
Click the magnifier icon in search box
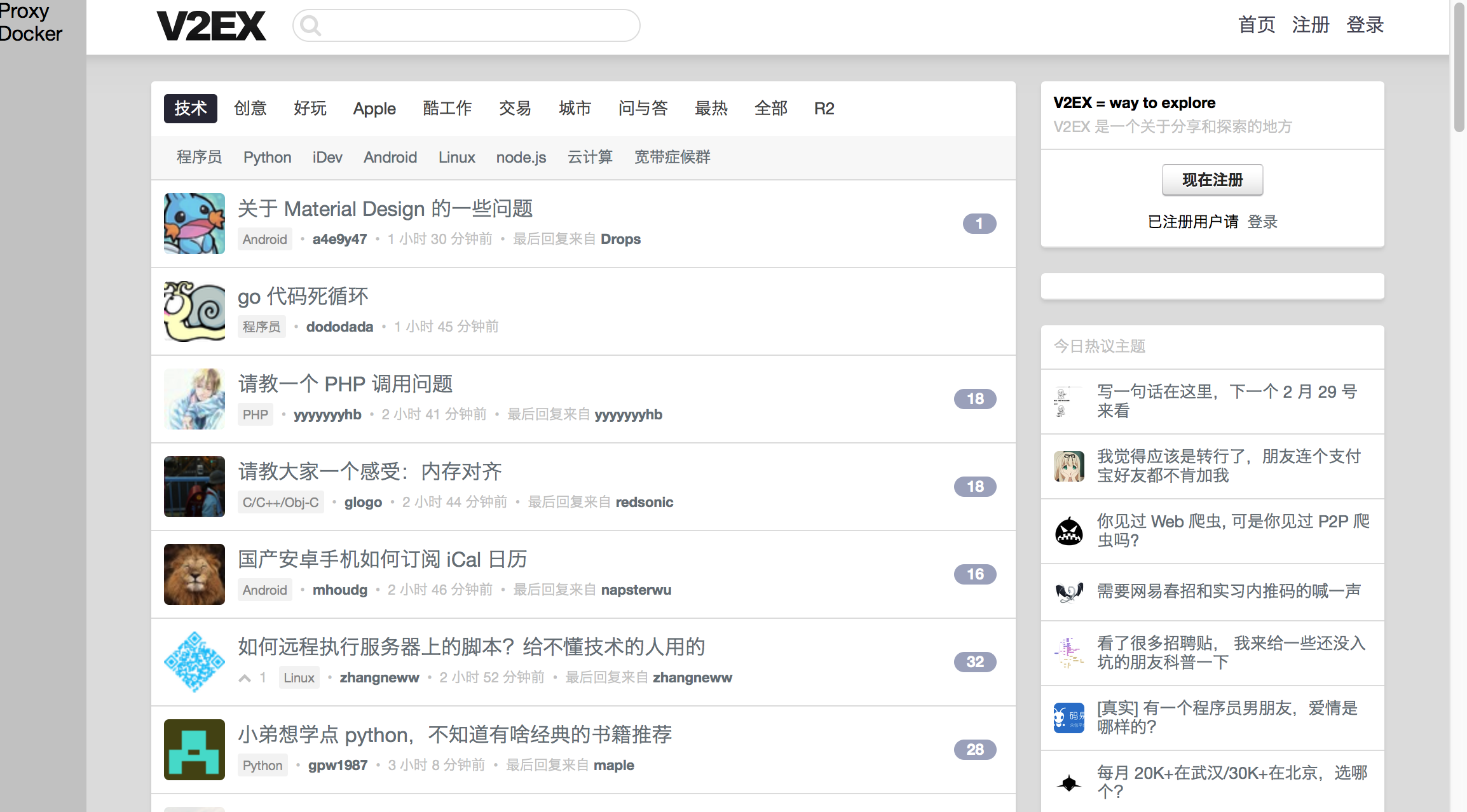[310, 26]
